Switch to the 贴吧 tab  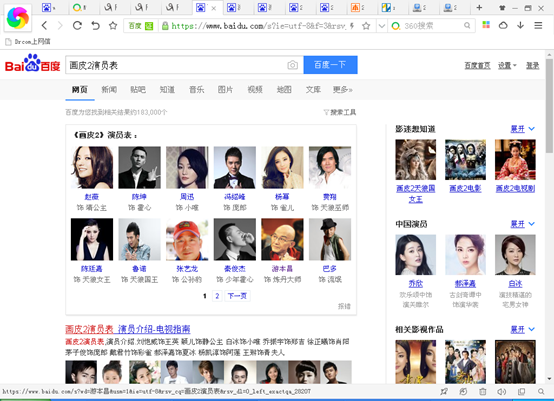pos(138,90)
